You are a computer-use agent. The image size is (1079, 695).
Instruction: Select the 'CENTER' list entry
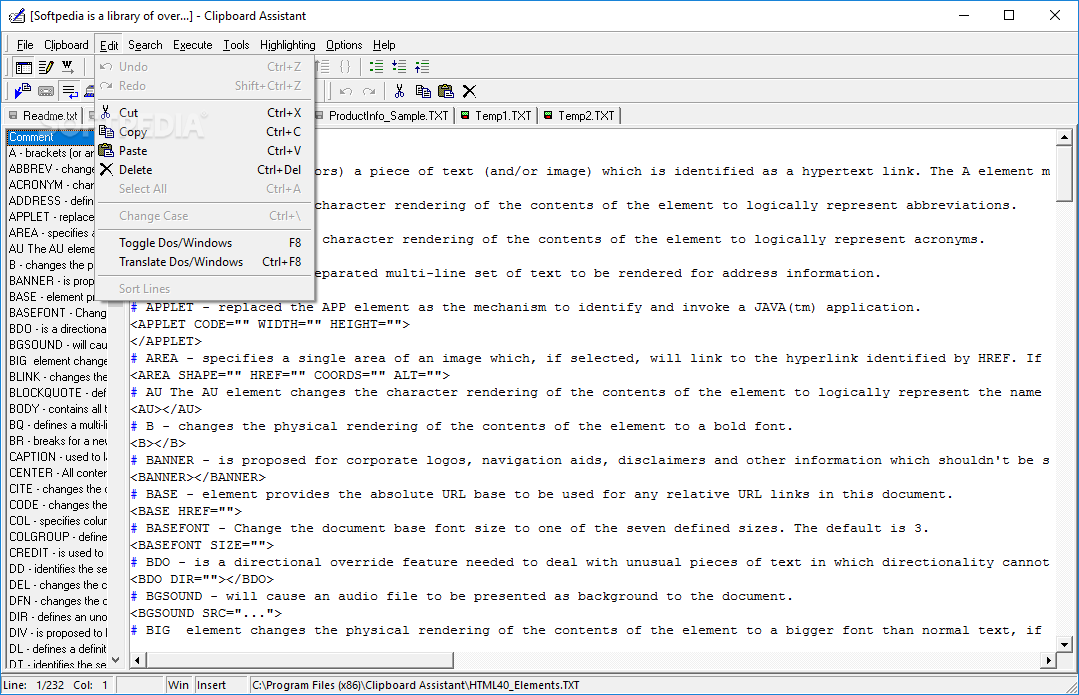point(58,473)
